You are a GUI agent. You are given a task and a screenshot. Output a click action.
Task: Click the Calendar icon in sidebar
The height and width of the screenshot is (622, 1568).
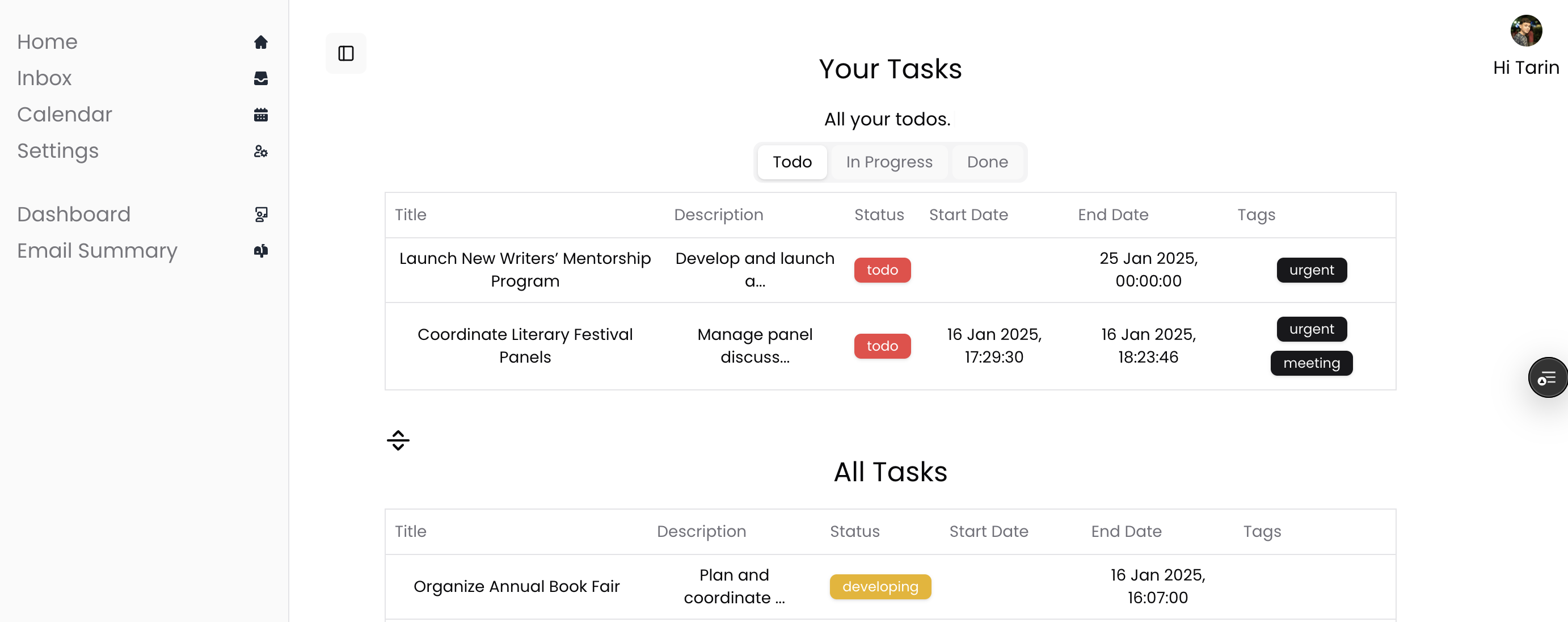(260, 115)
